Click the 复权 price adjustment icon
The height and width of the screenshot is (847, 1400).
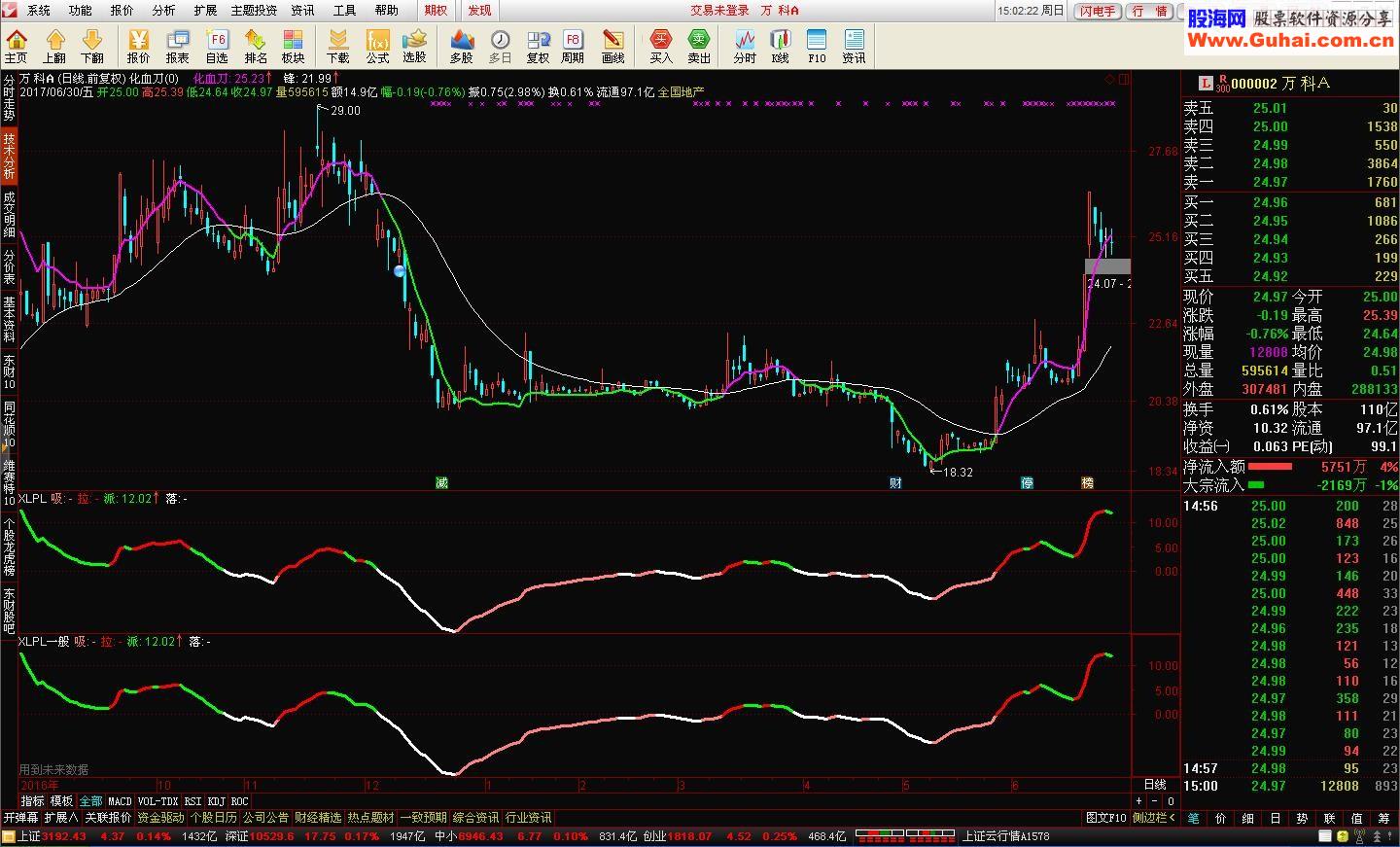click(x=538, y=46)
